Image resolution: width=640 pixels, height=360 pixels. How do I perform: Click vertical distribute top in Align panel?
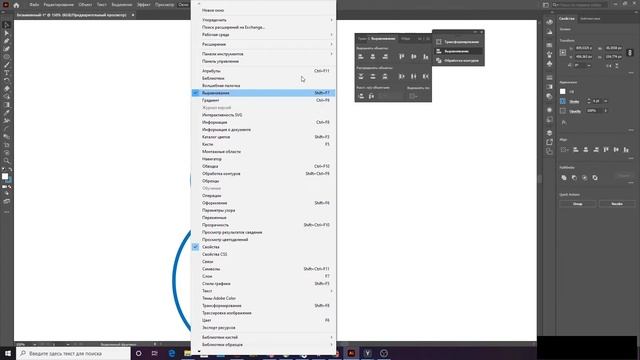click(361, 76)
